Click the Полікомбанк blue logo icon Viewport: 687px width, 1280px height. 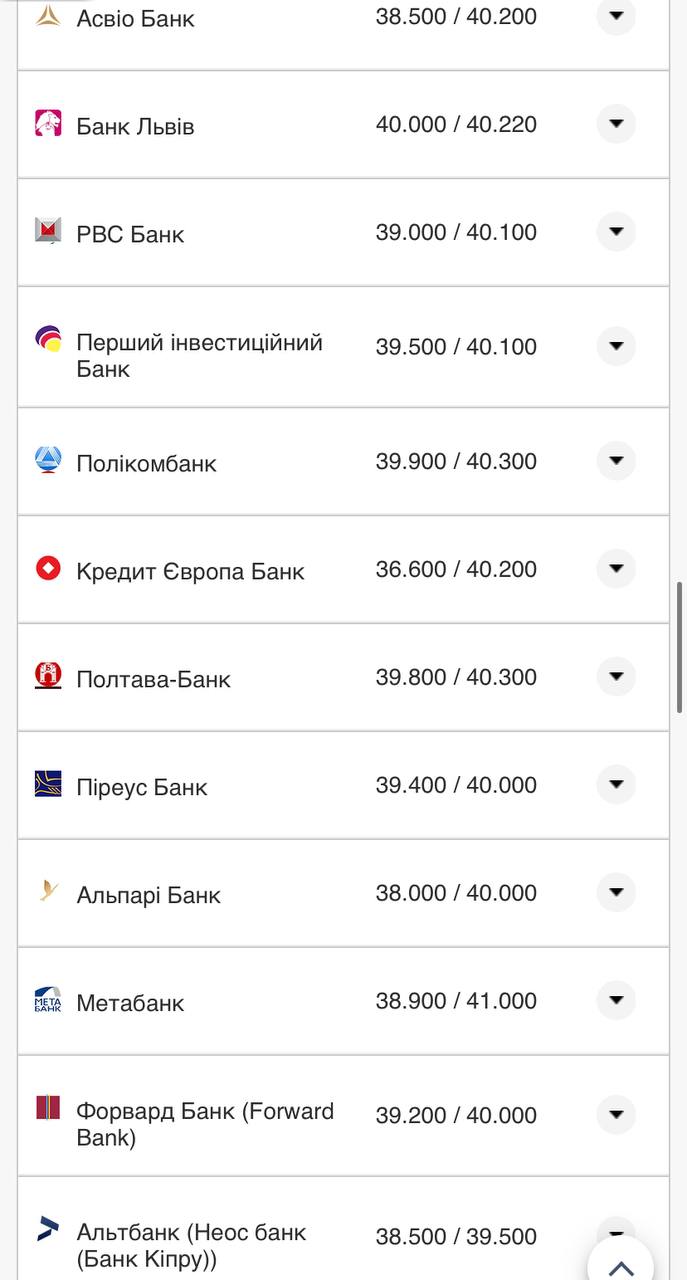pos(48,460)
